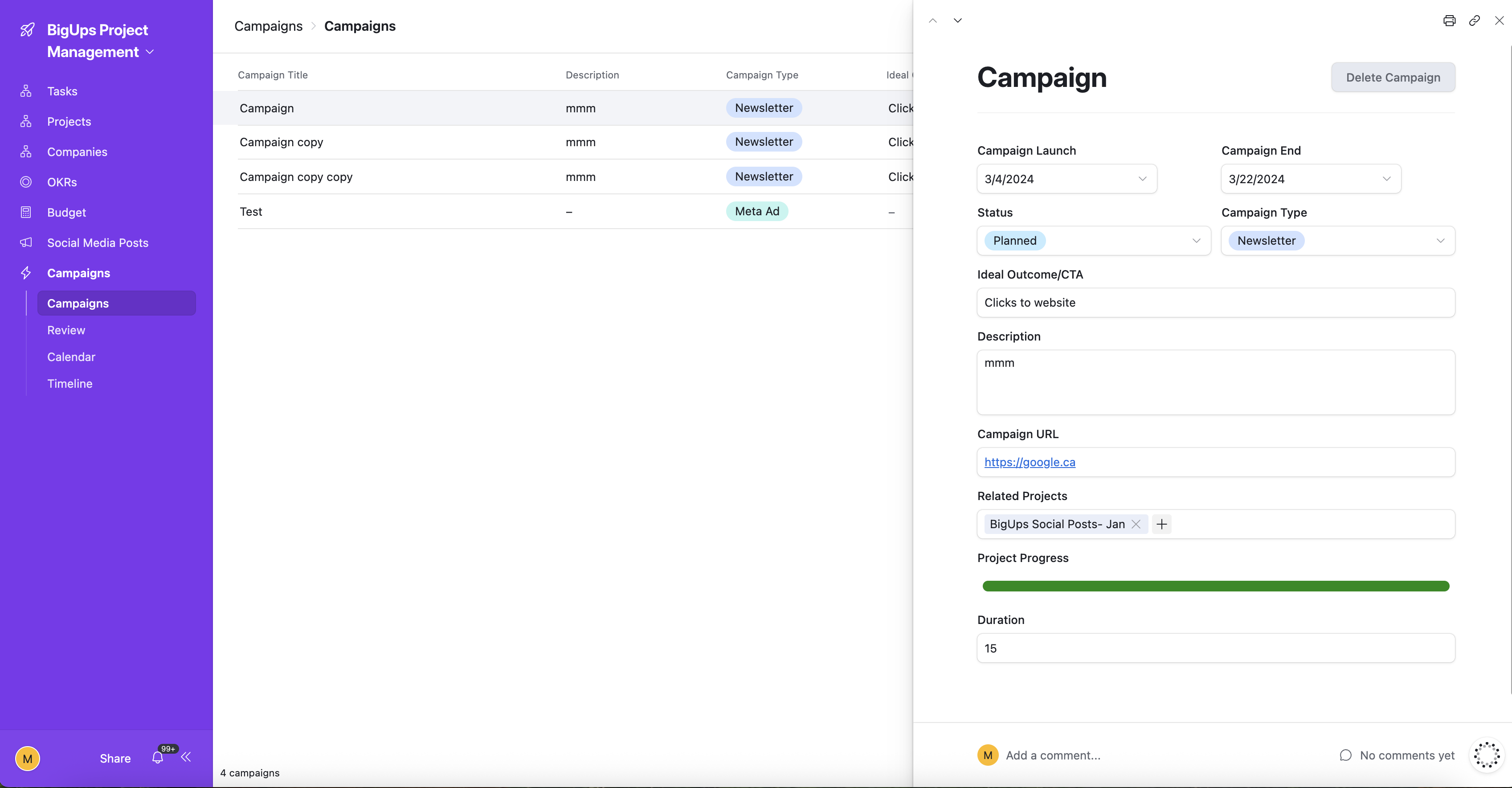
Task: Go to next record arrow
Action: (x=958, y=21)
